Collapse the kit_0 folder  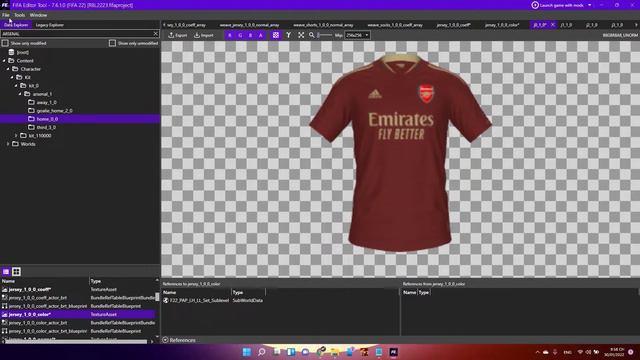(x=16, y=86)
